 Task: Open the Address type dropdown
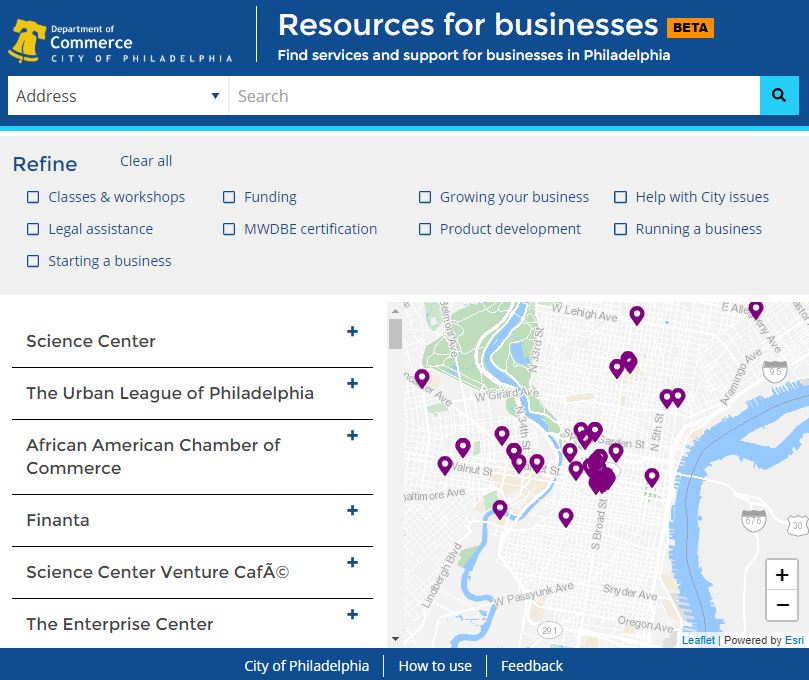(x=117, y=95)
